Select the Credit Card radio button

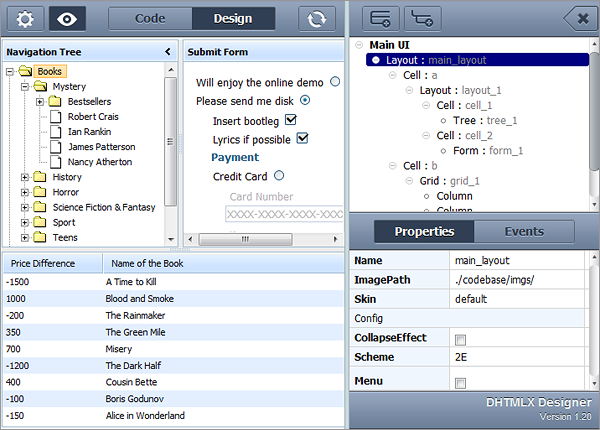279,176
